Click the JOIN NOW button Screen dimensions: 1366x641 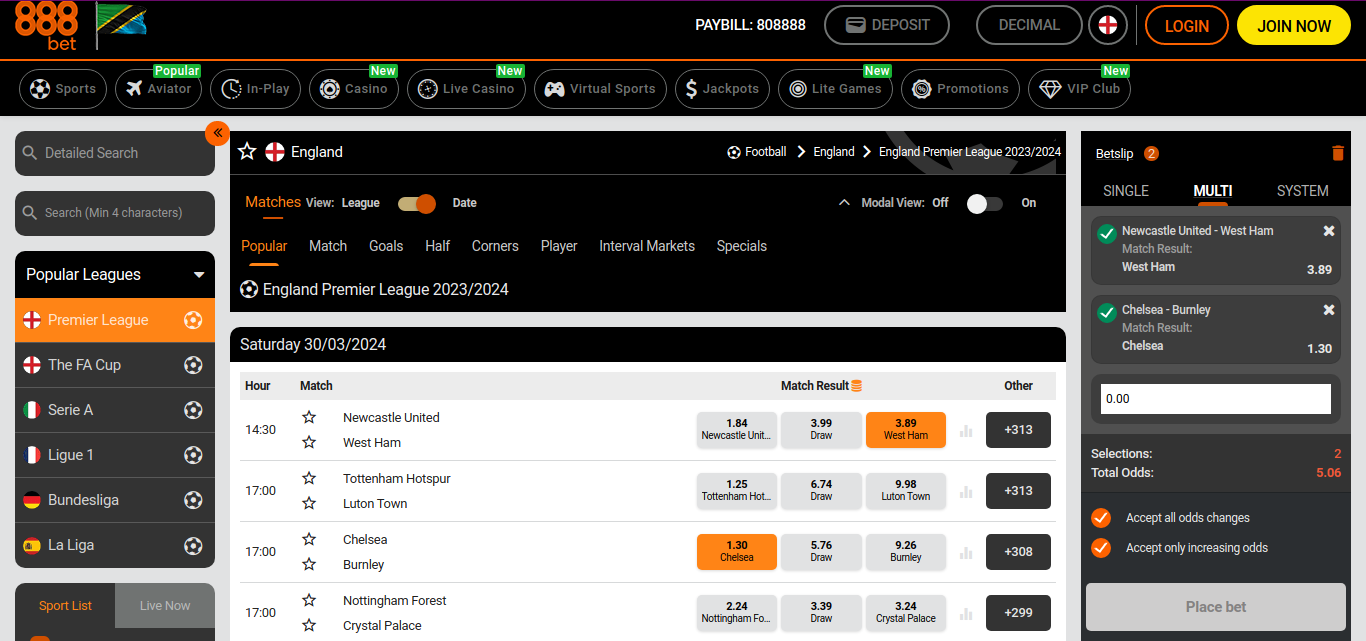[x=1294, y=26]
